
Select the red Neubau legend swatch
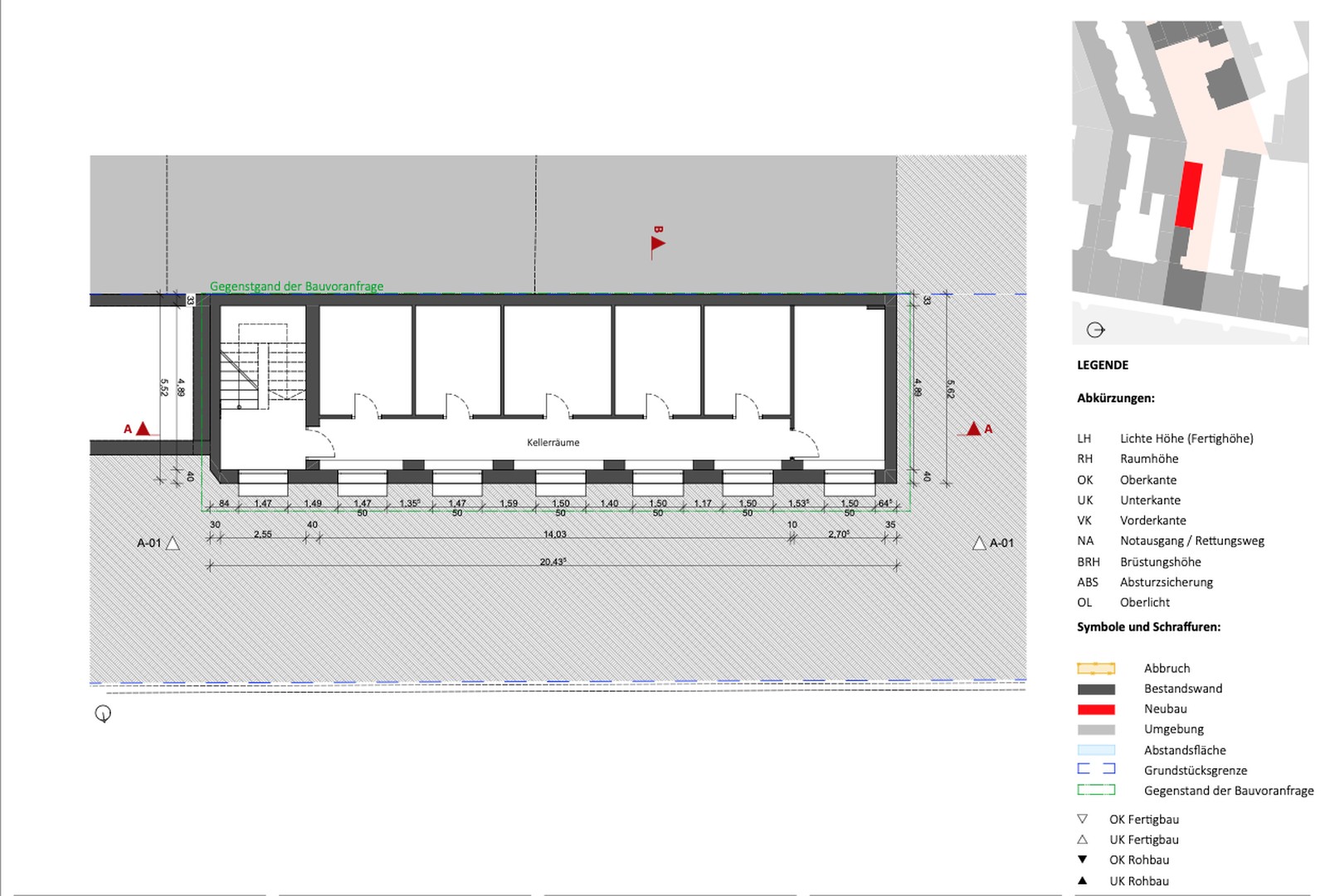tap(1095, 709)
